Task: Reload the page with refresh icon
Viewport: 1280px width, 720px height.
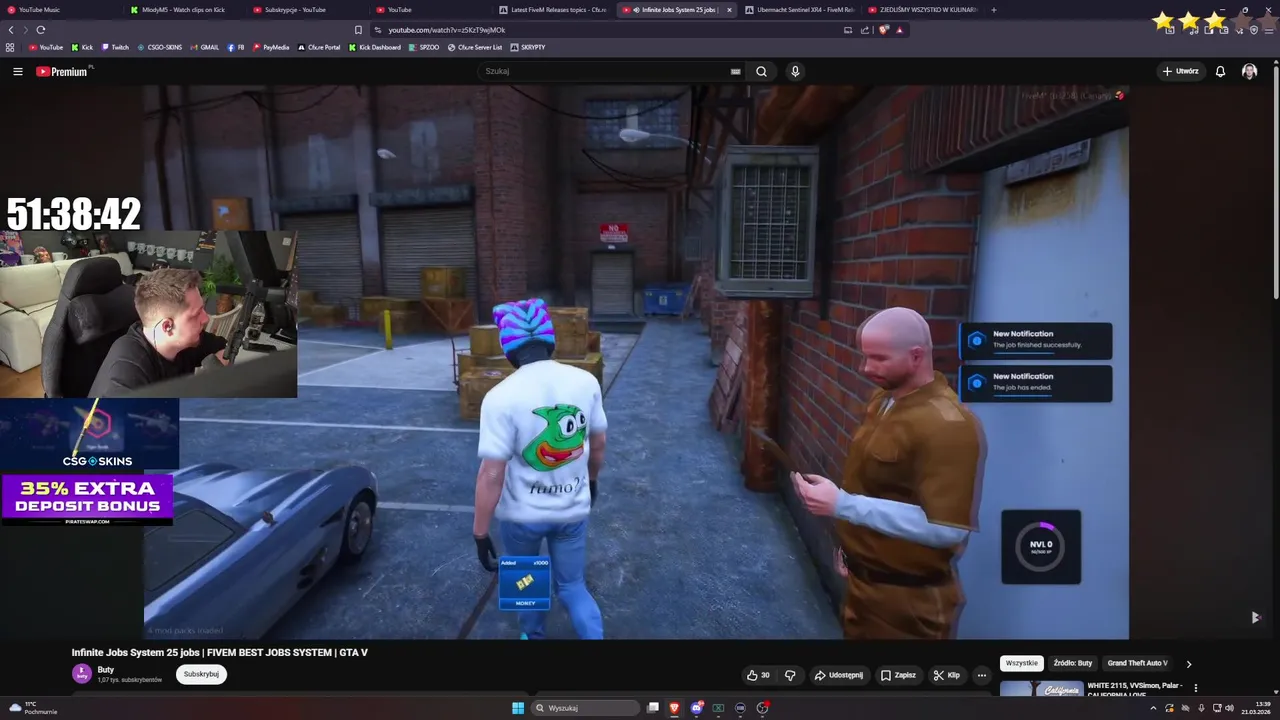Action: click(40, 30)
